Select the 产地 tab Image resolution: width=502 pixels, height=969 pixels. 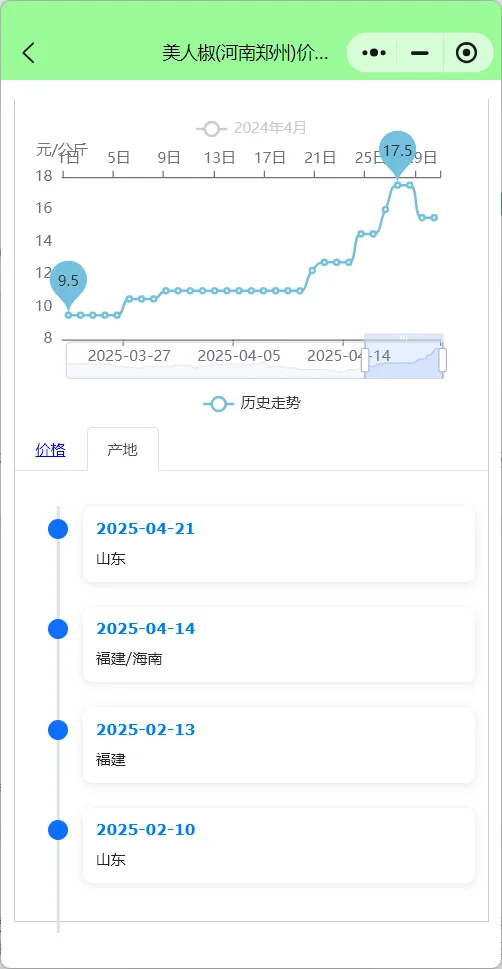(x=122, y=450)
